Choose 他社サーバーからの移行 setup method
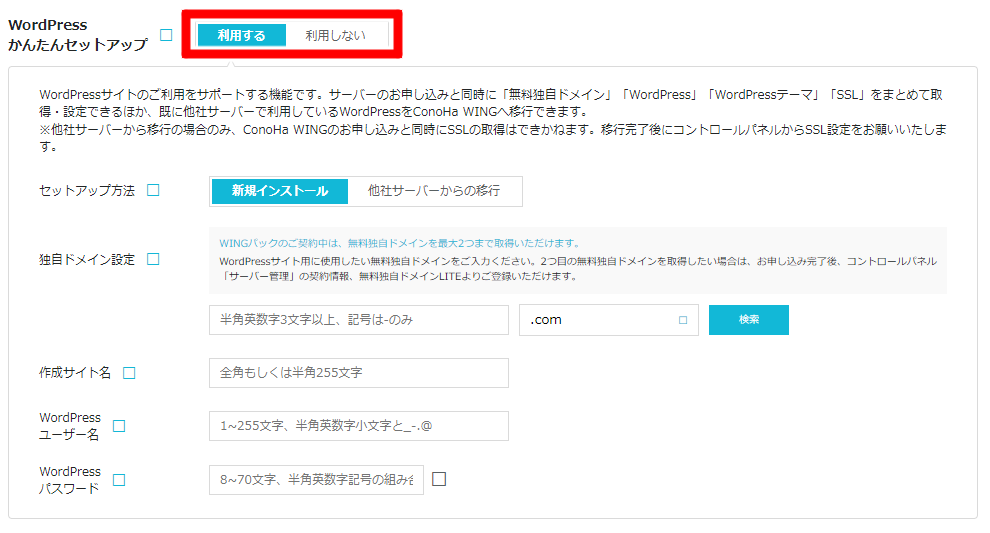990x533 pixels. [x=434, y=191]
